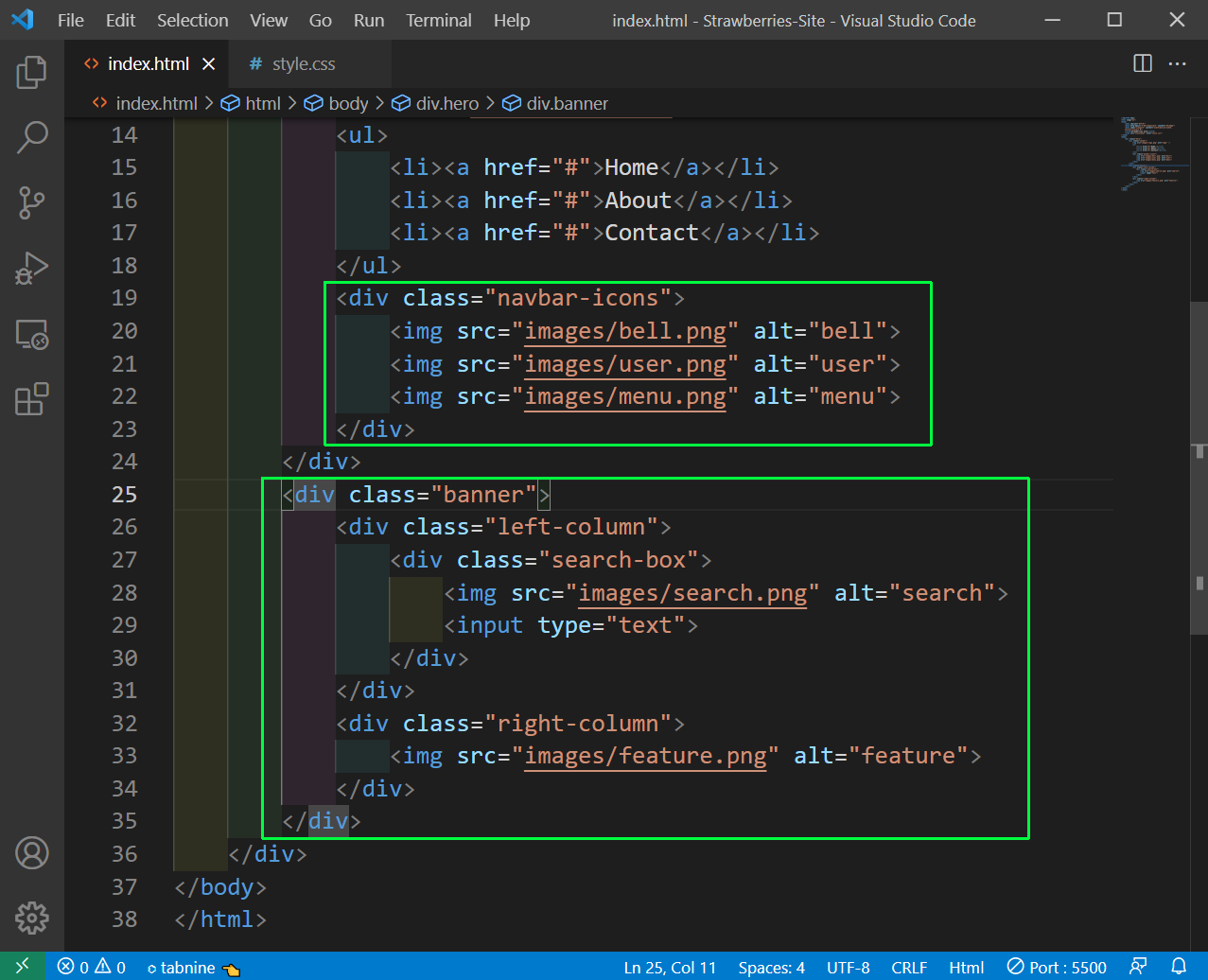1208x980 pixels.
Task: Click line number 32
Action: [x=125, y=724]
